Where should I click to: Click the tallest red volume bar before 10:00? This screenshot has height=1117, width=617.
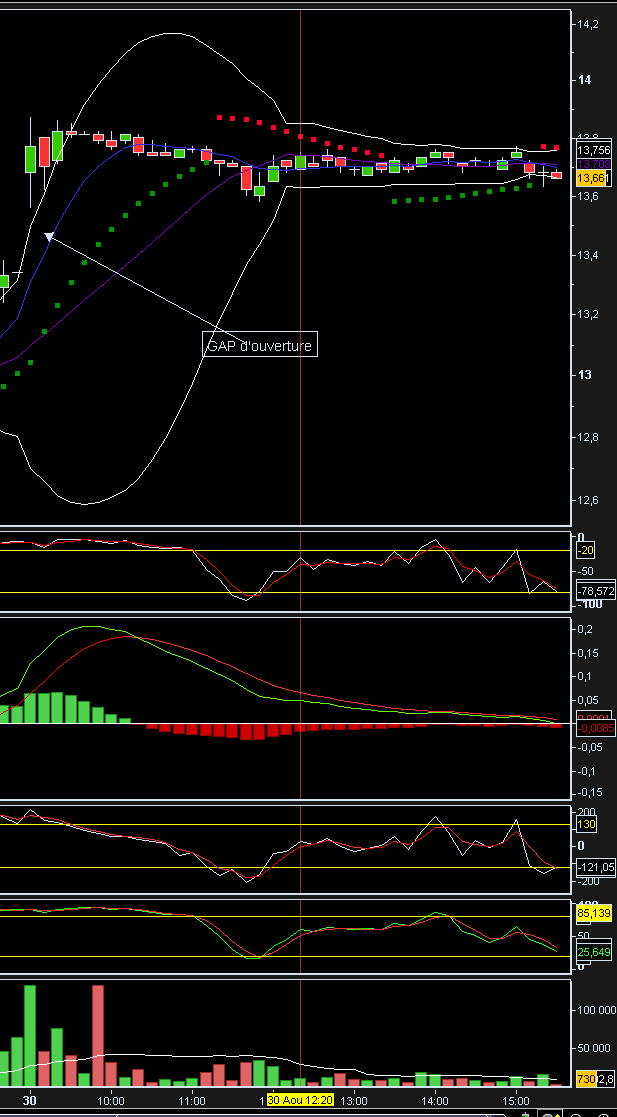98,1036
